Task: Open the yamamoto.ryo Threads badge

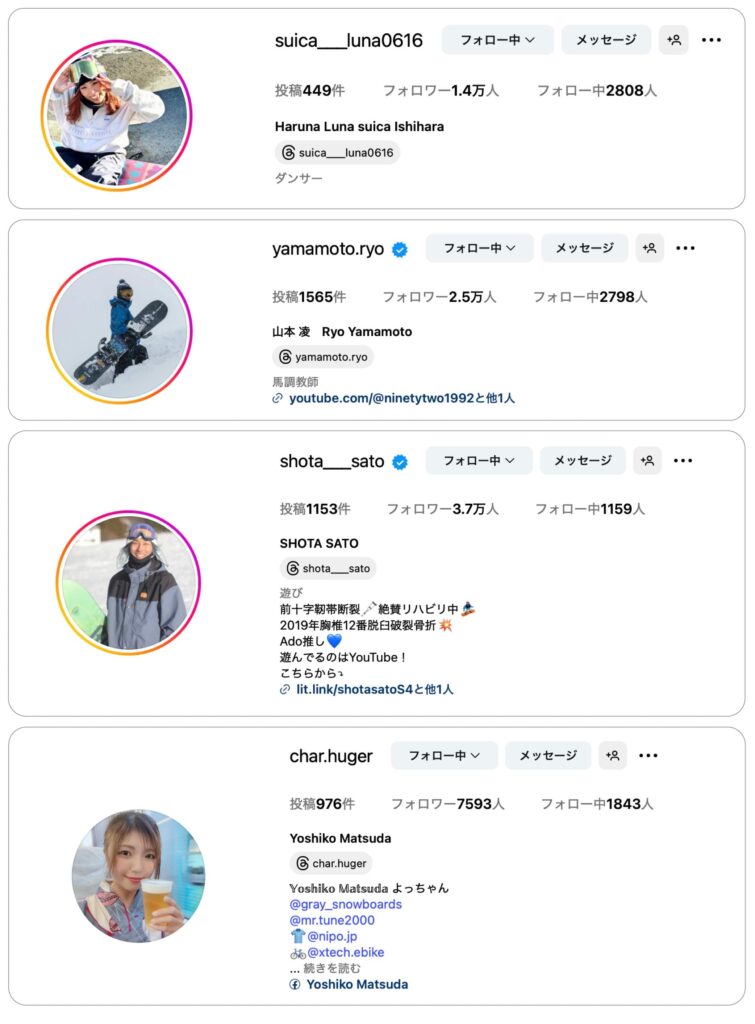Action: [x=323, y=357]
